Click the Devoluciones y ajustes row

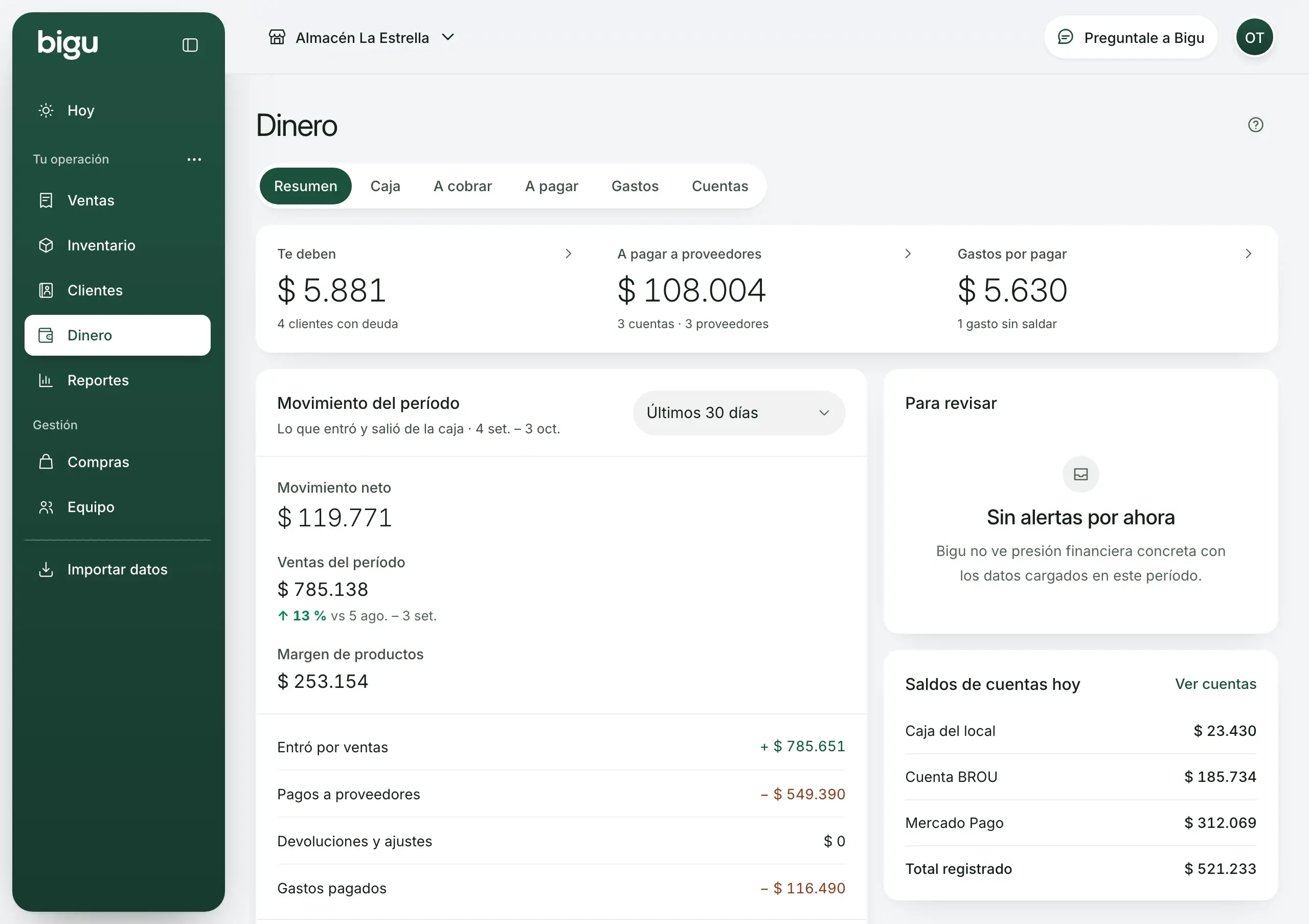[x=561, y=841]
